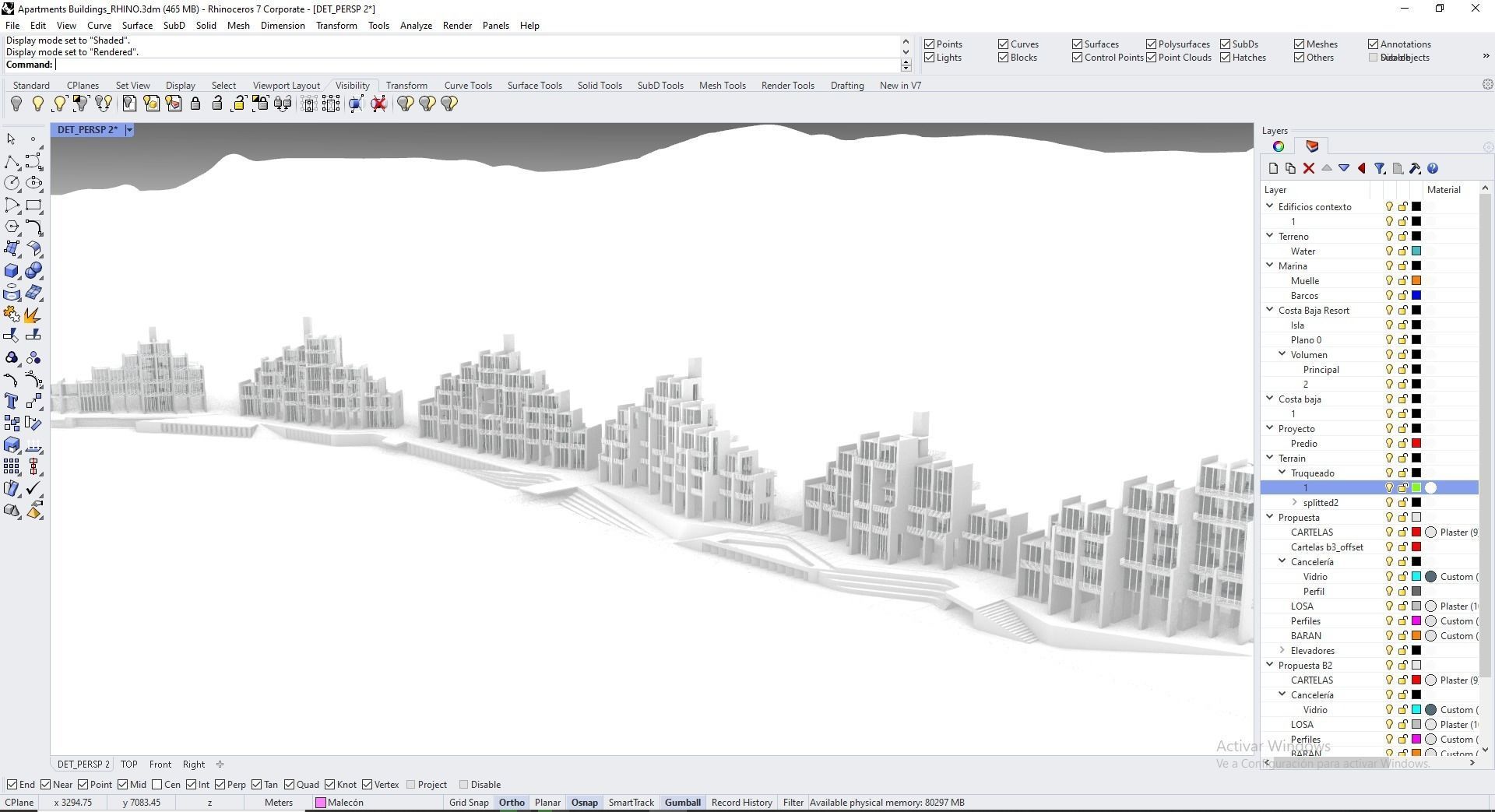
Task: Select the Explode tool
Action: click(x=32, y=315)
